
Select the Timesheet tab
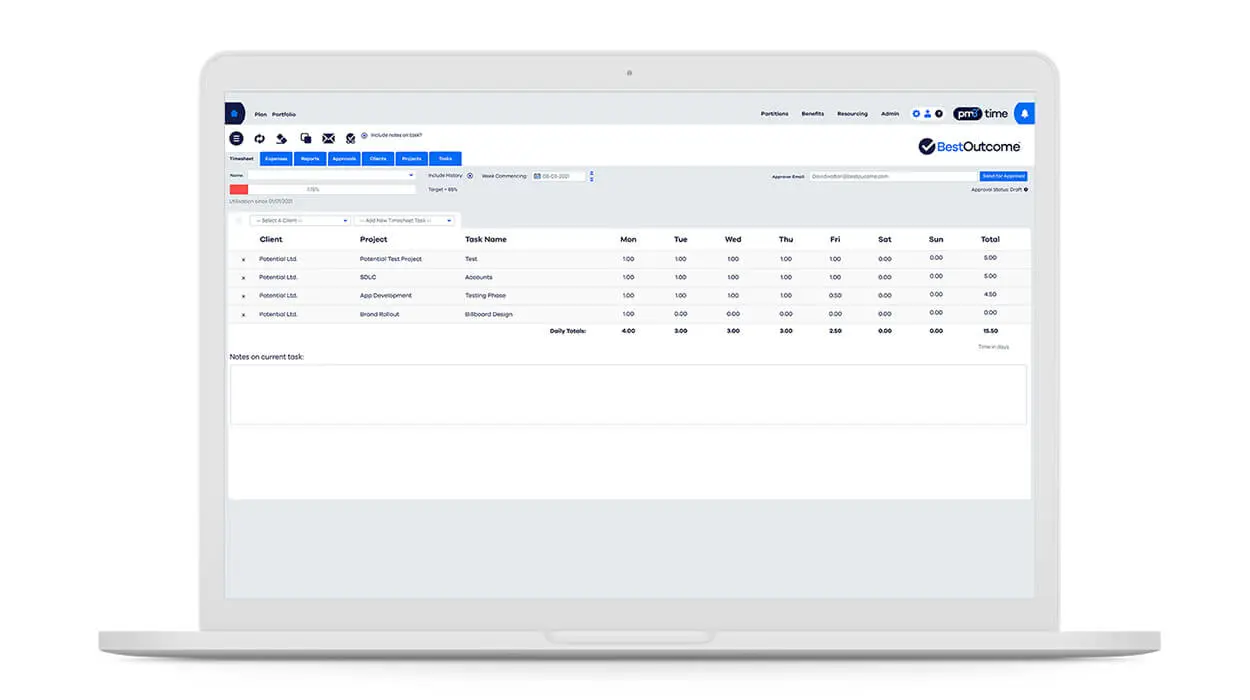pyautogui.click(x=242, y=159)
